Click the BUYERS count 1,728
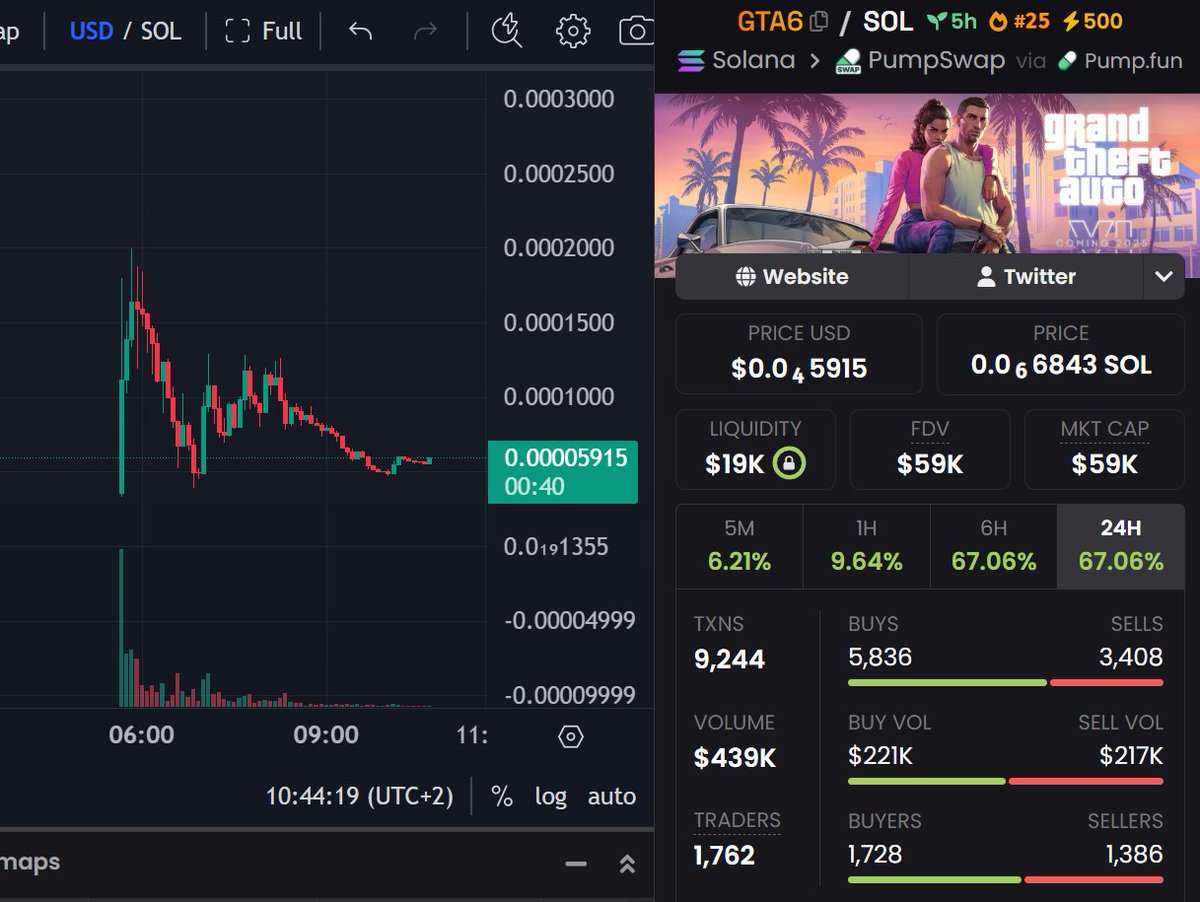1200x902 pixels. 875,854
